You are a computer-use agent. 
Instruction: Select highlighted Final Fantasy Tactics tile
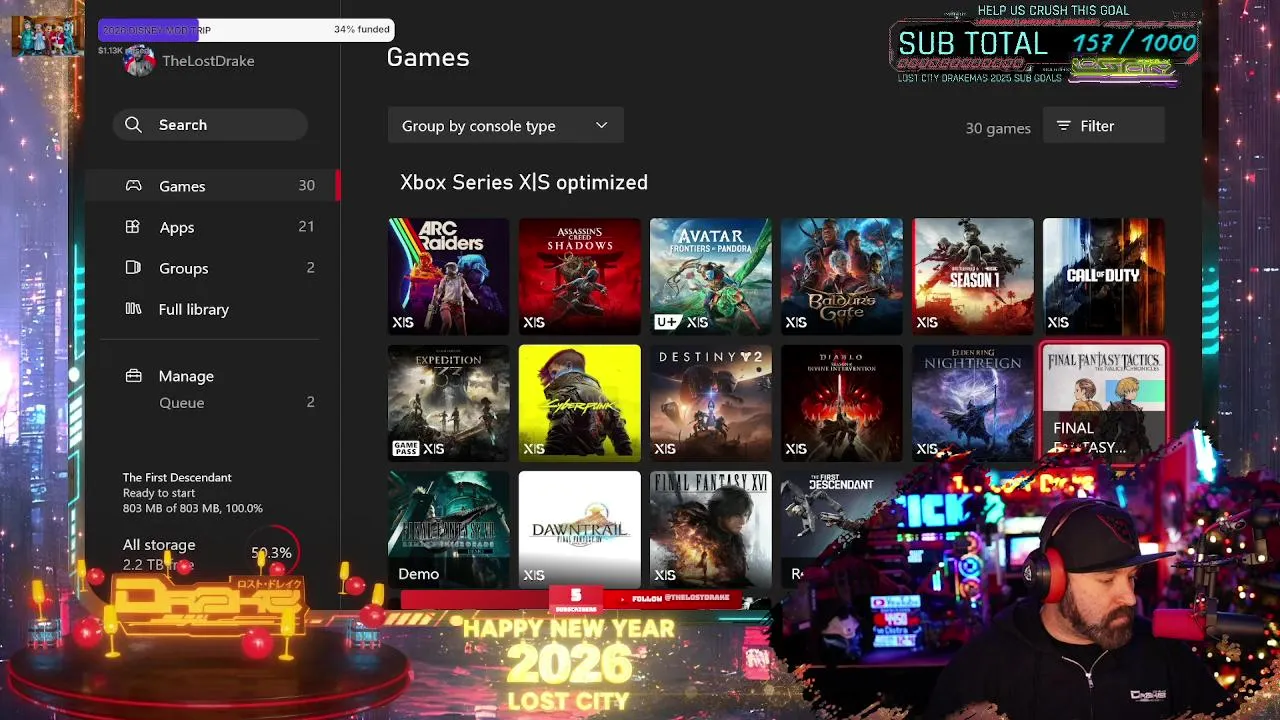tap(1103, 401)
